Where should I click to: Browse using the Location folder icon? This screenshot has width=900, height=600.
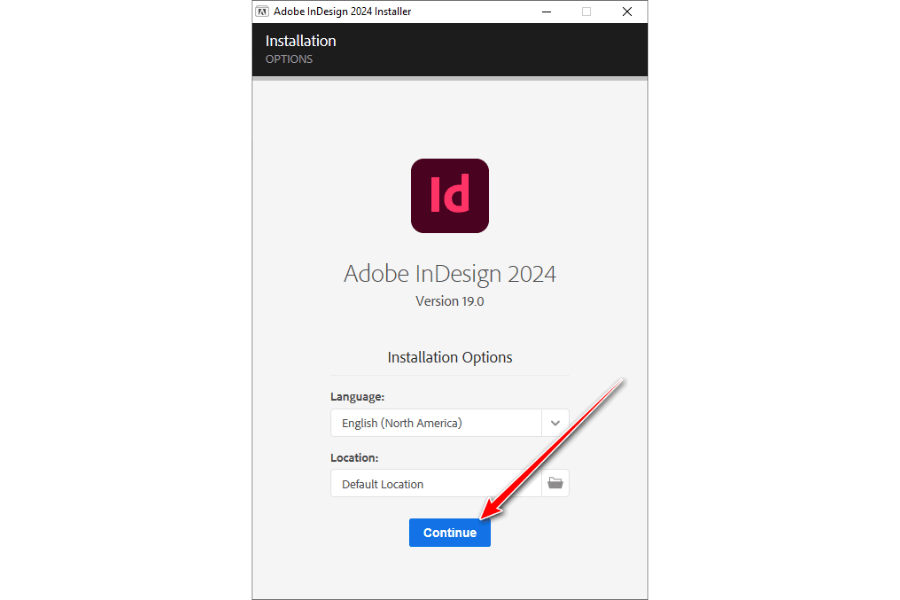coord(555,484)
